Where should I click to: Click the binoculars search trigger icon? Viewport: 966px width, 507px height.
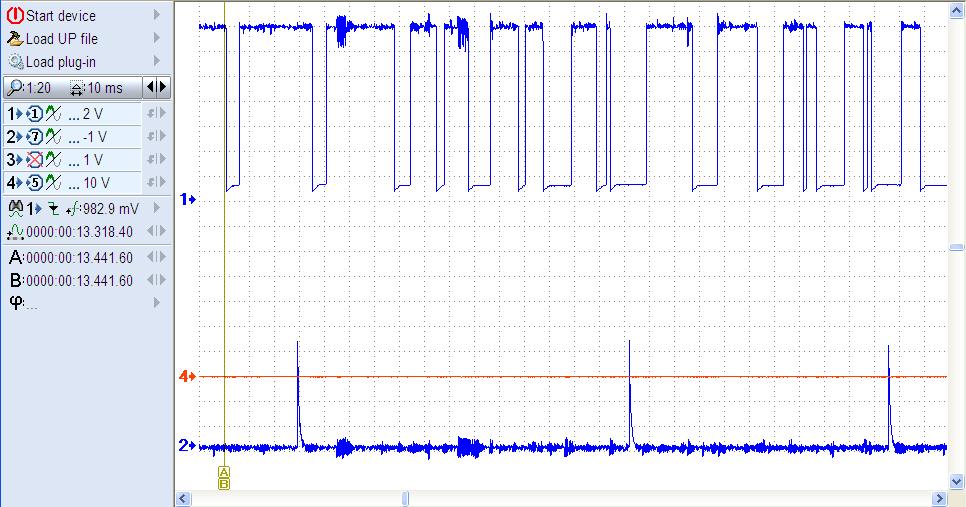pyautogui.click(x=15, y=208)
